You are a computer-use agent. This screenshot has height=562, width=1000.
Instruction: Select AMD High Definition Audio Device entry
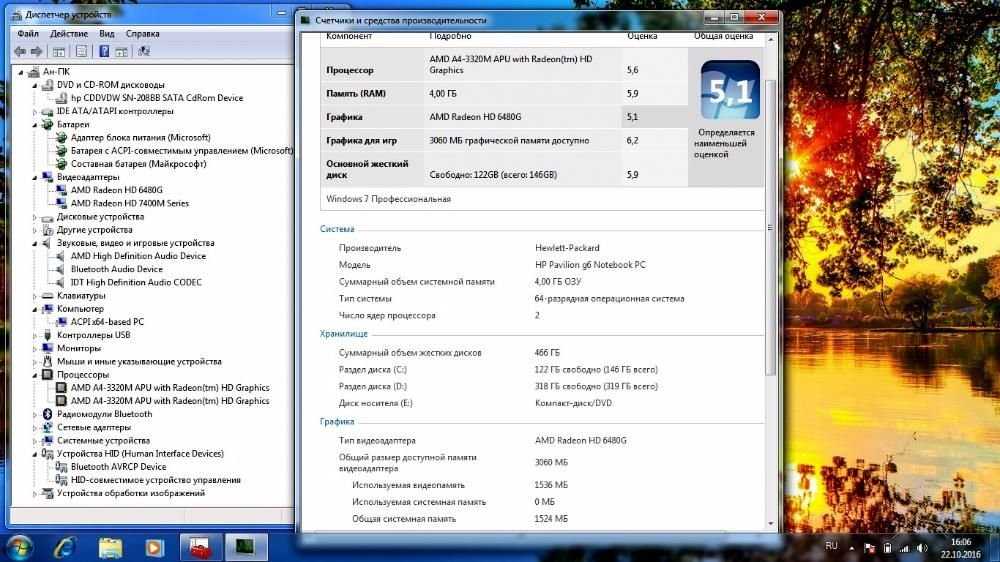pos(138,256)
